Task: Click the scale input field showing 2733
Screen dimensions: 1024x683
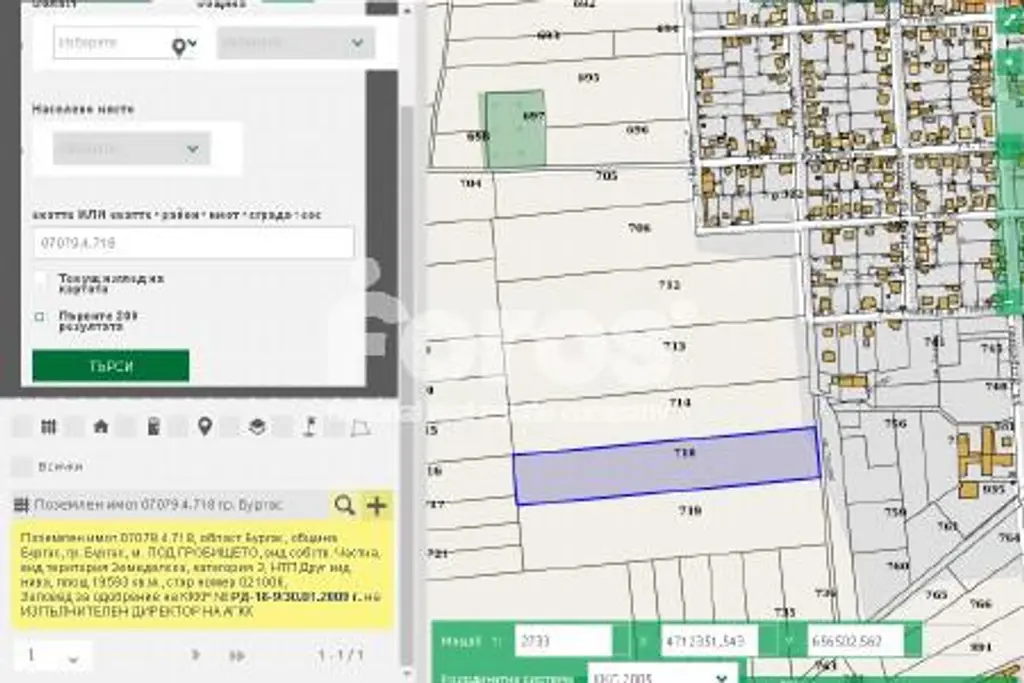Action: click(x=563, y=641)
